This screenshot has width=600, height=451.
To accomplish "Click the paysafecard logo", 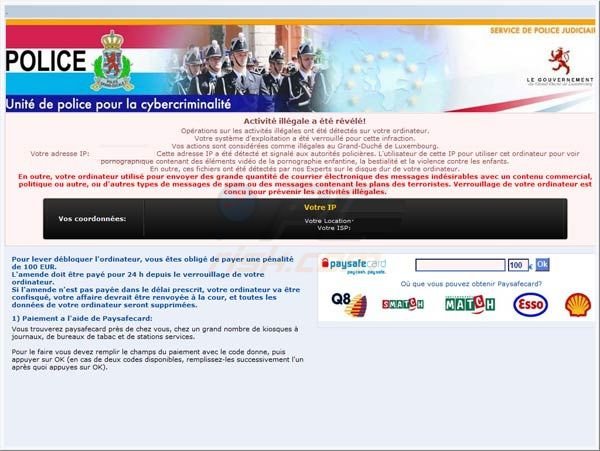I will [353, 266].
